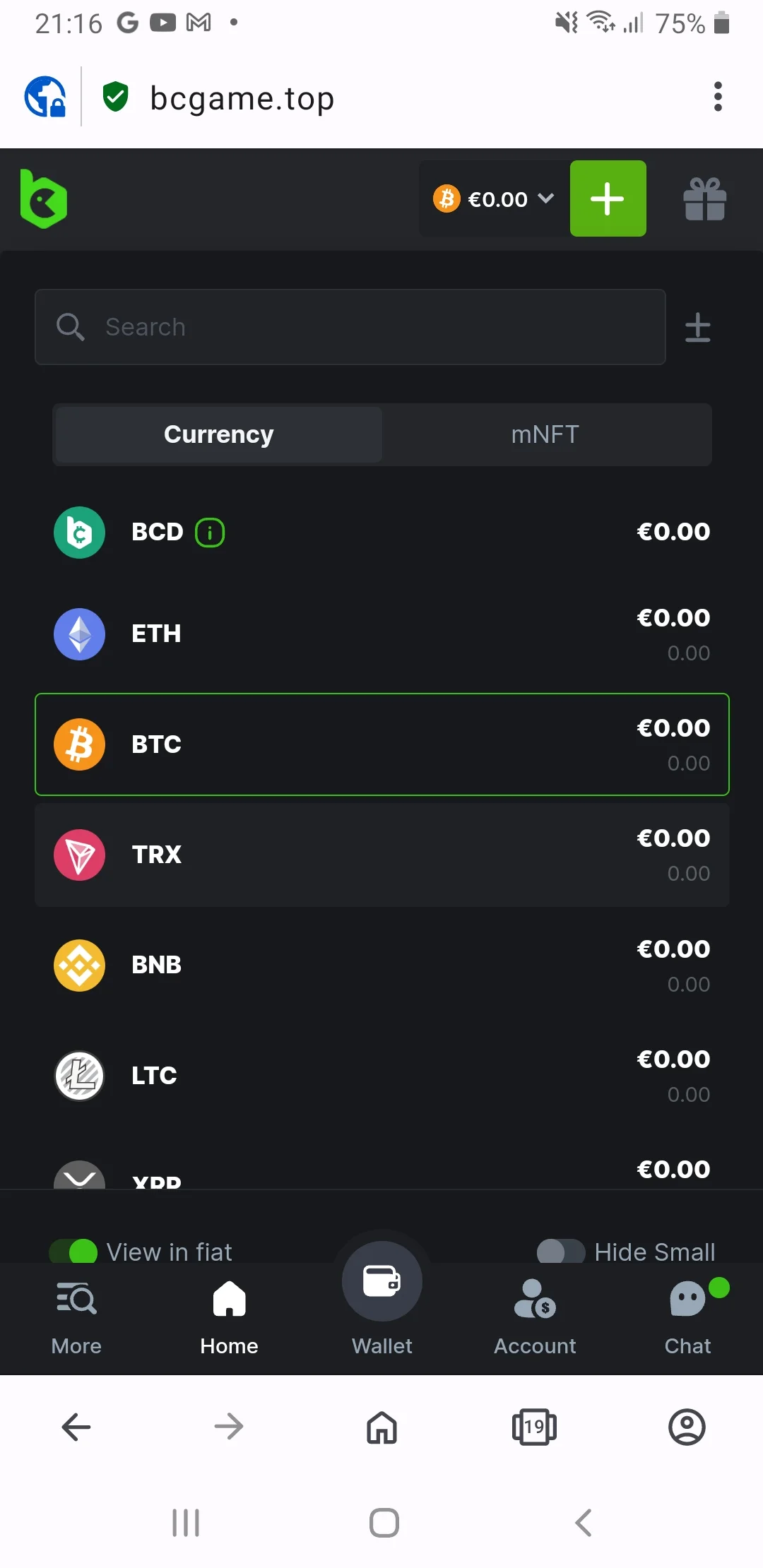Screen dimensions: 763x1568
Task: Click the manage currencies plus-minus icon
Action: point(697,328)
